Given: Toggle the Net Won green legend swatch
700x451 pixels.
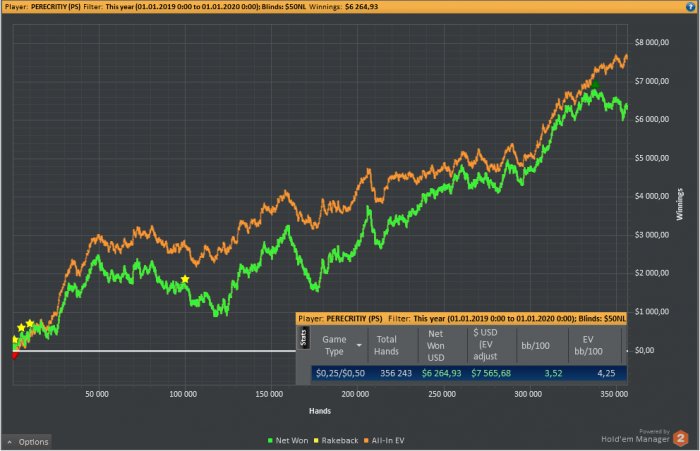Looking at the screenshot, I should [270, 441].
